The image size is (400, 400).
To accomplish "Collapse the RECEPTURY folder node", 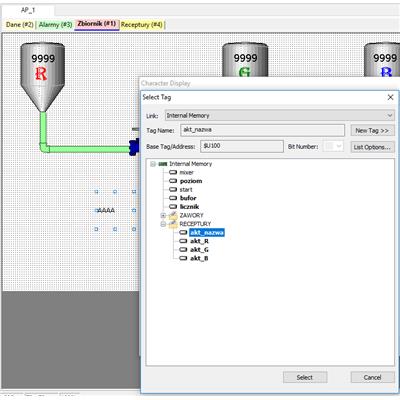I will (x=163, y=224).
